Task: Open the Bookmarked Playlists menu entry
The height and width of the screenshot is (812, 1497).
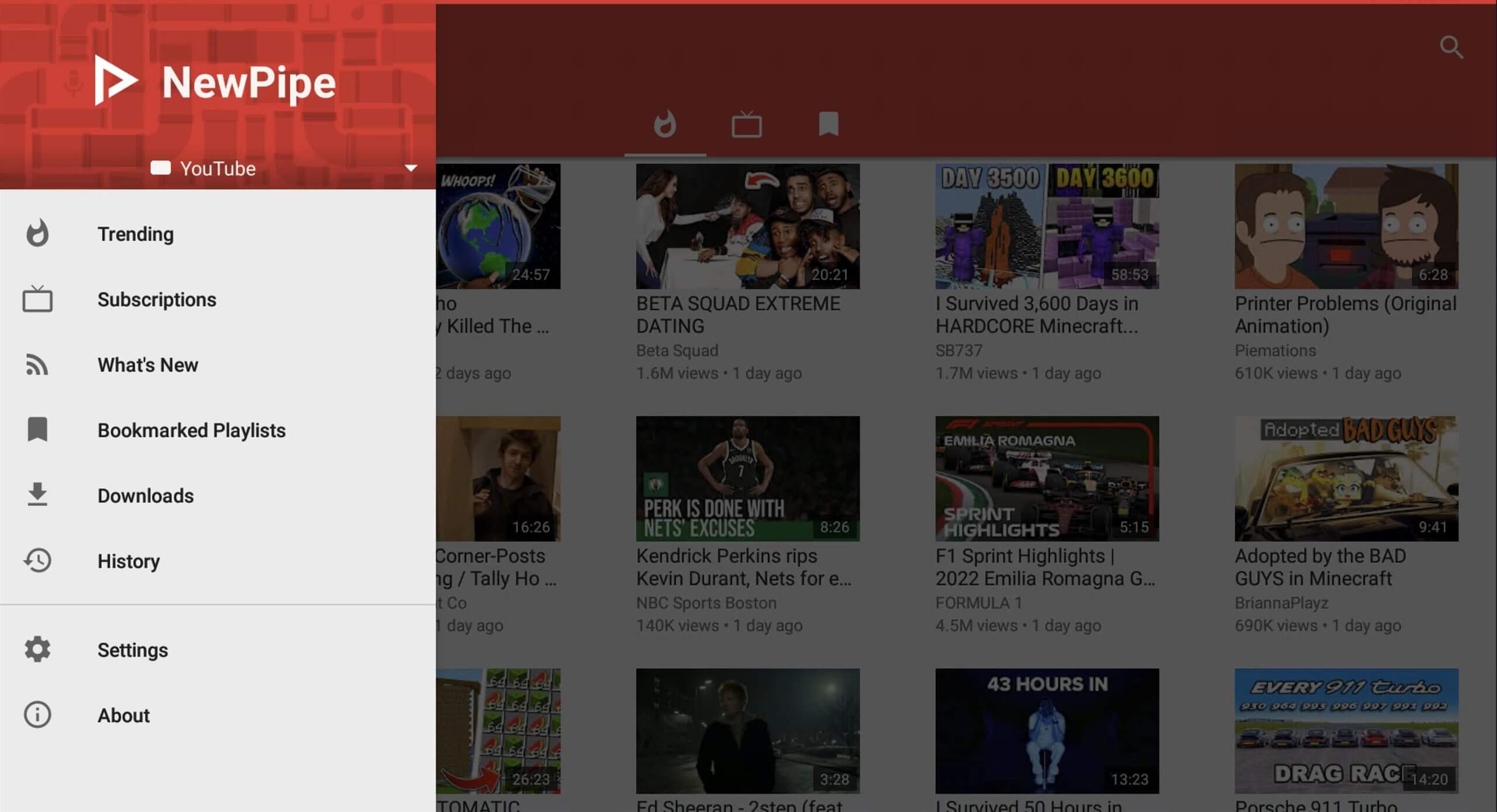Action: 191,430
